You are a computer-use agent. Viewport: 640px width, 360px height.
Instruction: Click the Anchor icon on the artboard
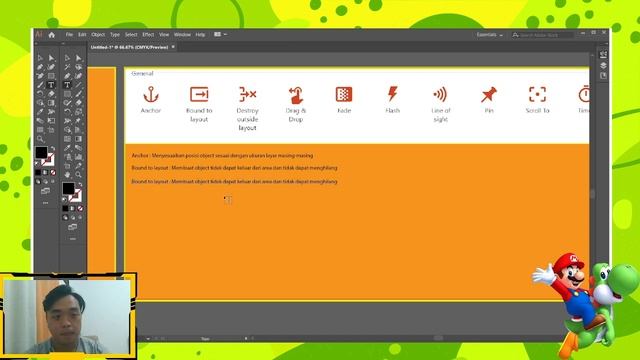pos(151,94)
